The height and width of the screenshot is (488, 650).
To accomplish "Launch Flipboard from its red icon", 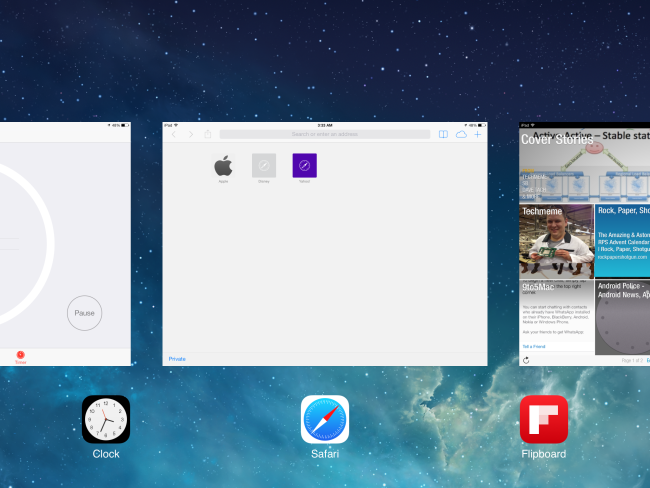I will [x=543, y=419].
